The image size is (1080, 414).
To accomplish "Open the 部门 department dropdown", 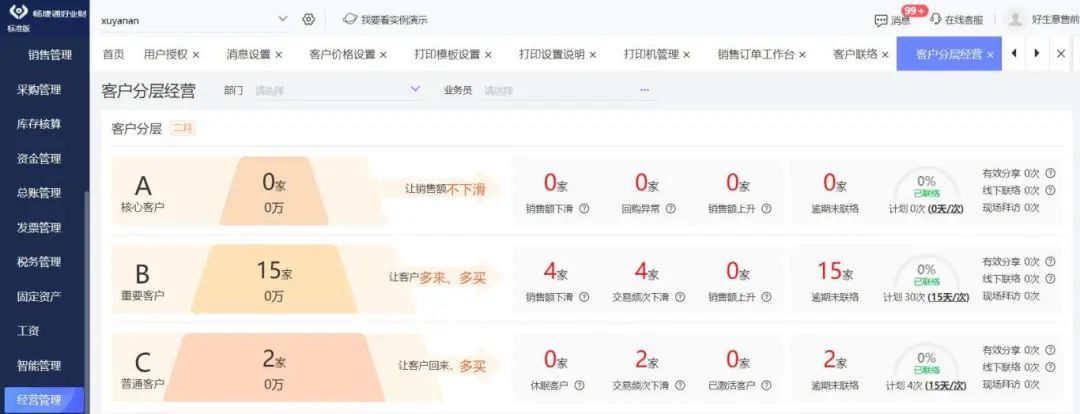I will 416,90.
